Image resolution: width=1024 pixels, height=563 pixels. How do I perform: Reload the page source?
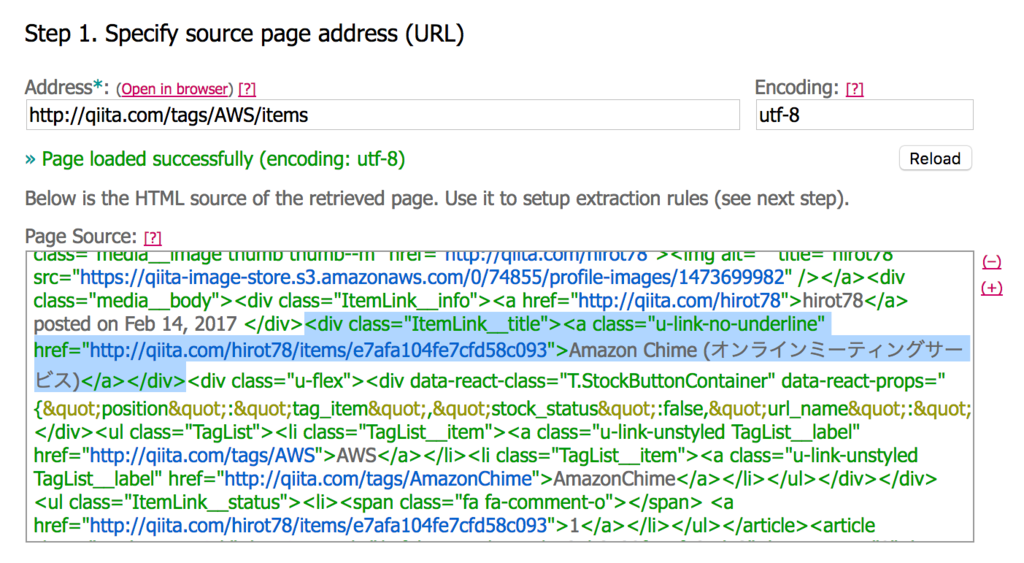point(935,159)
